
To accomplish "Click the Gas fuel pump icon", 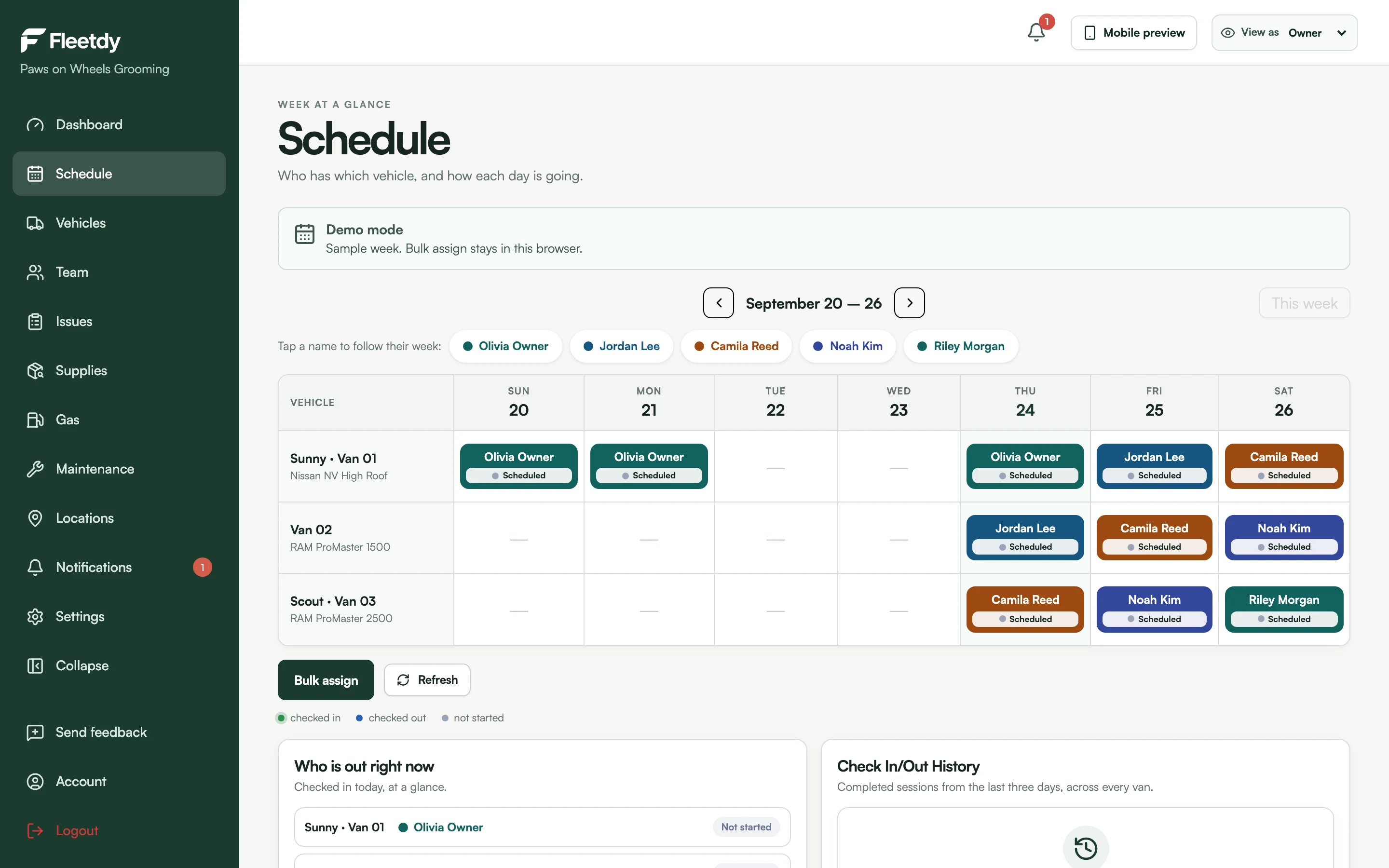I will pyautogui.click(x=35, y=420).
